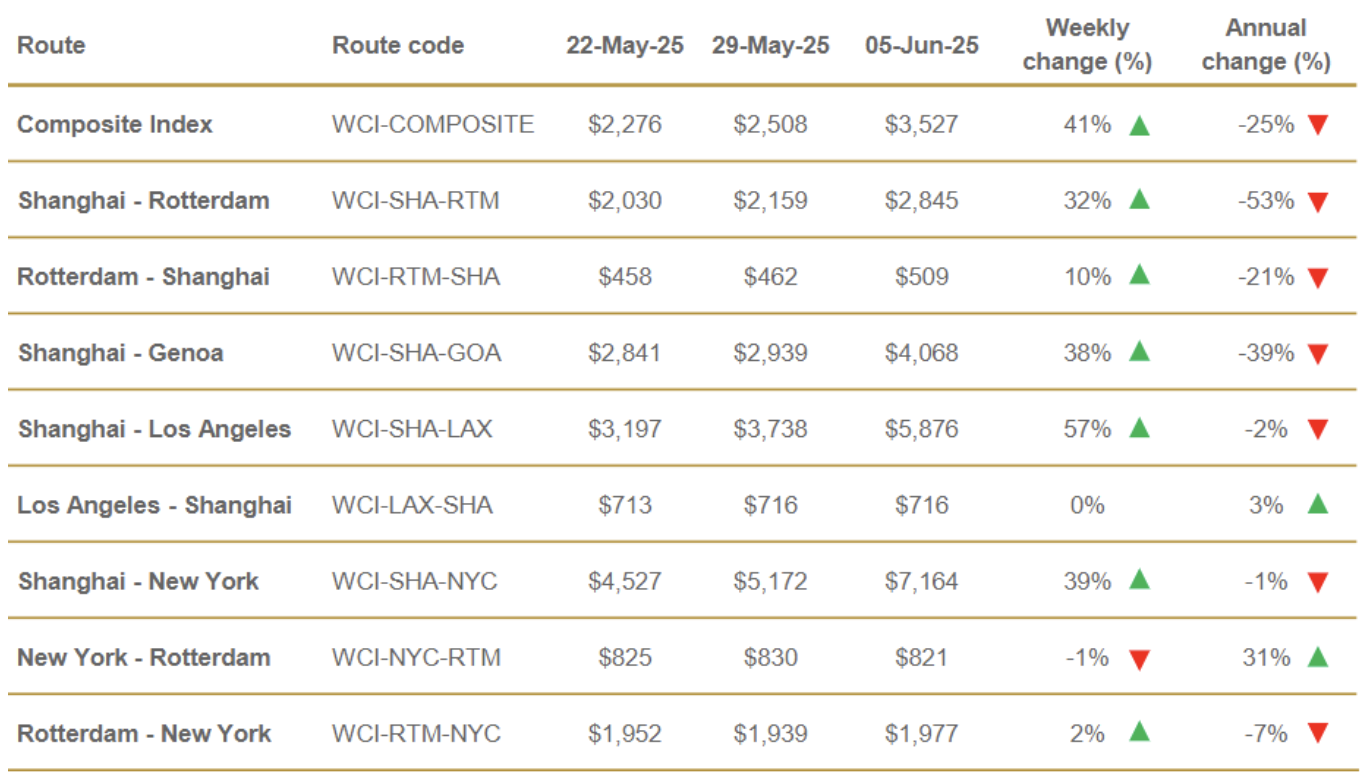Click red down arrow in Composite Index annual change
Image resolution: width=1372 pixels, height=776 pixels.
[1317, 125]
